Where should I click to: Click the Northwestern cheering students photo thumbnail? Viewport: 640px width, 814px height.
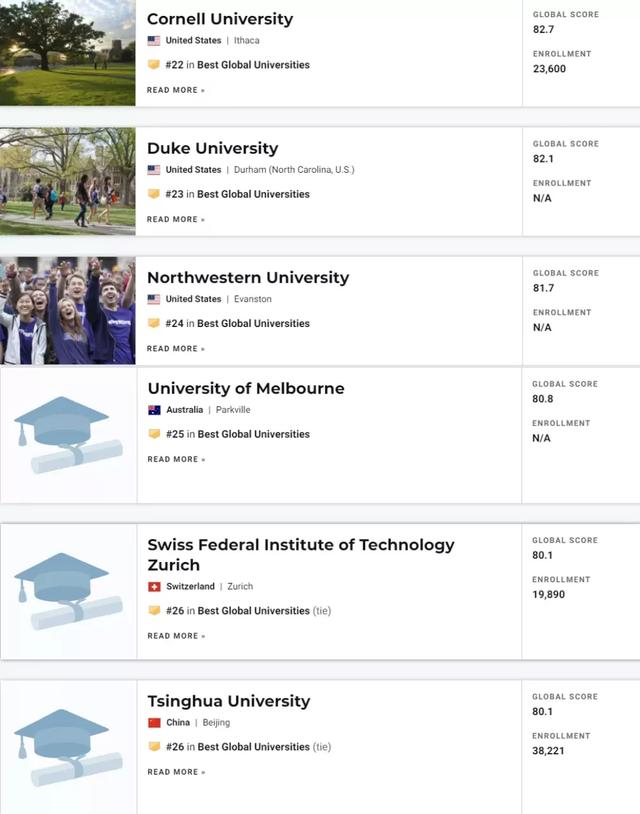tap(67, 310)
